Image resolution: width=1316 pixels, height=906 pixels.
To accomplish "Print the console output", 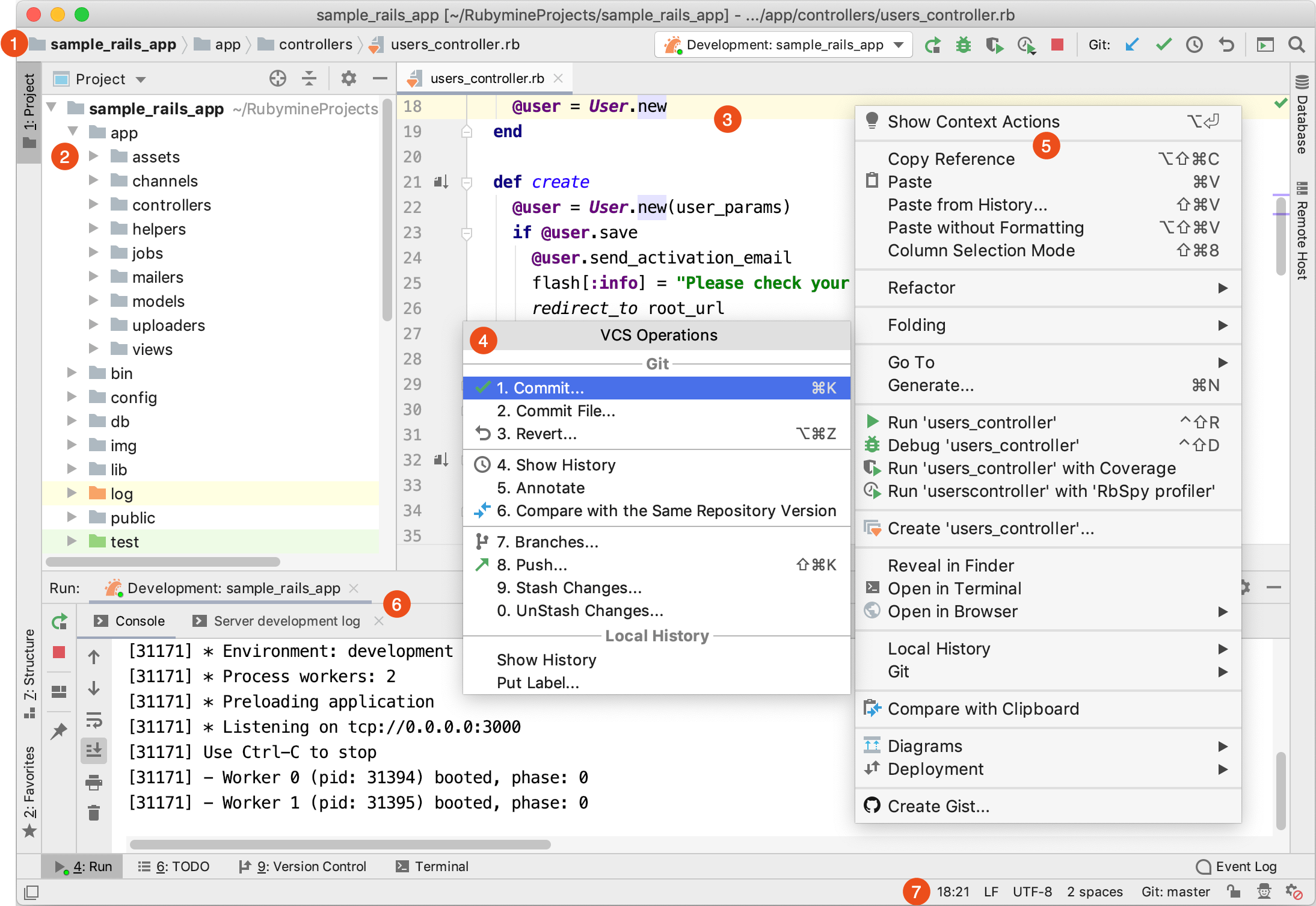I will pos(94,782).
